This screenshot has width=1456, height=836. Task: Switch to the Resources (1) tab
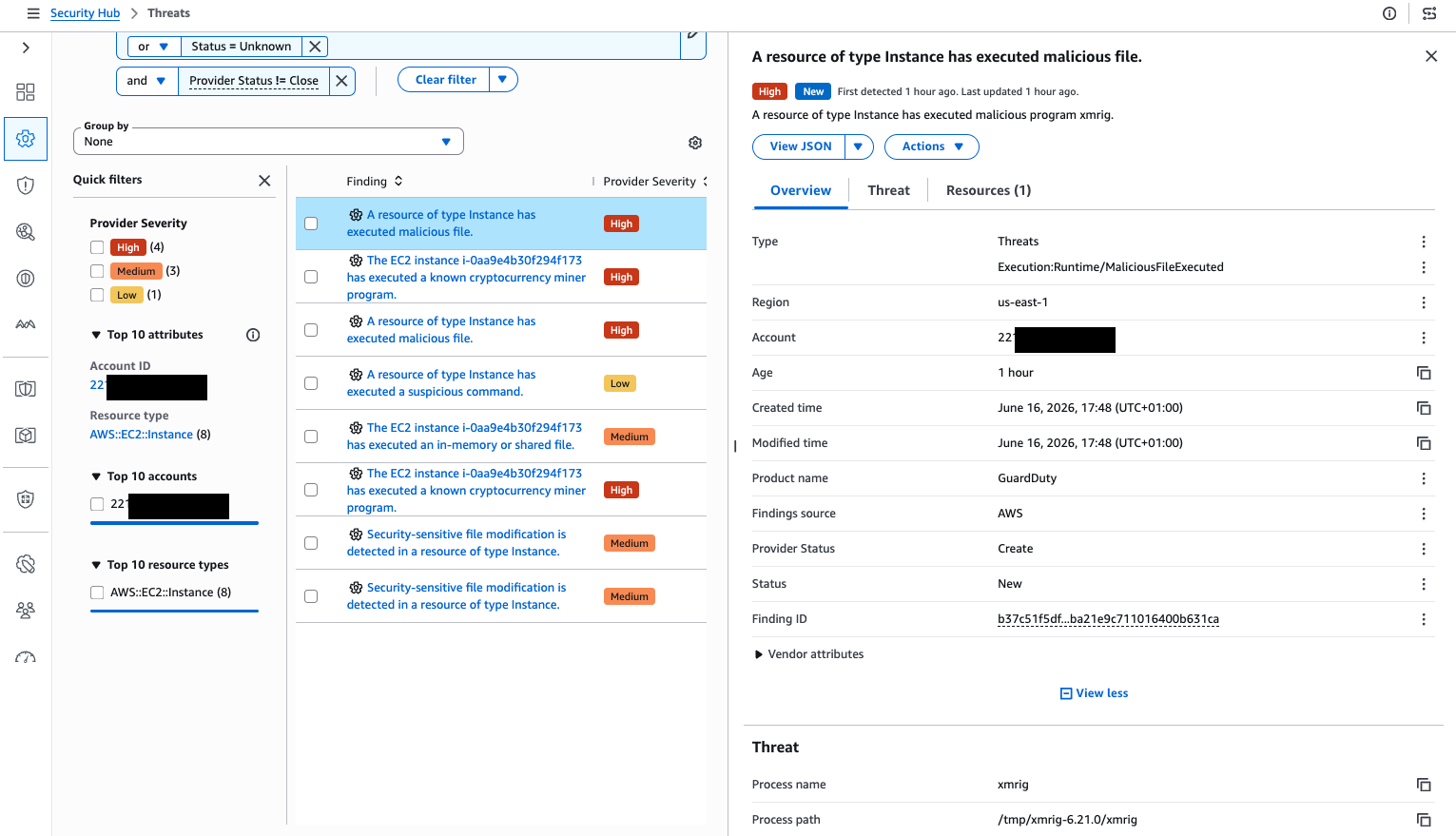click(988, 190)
